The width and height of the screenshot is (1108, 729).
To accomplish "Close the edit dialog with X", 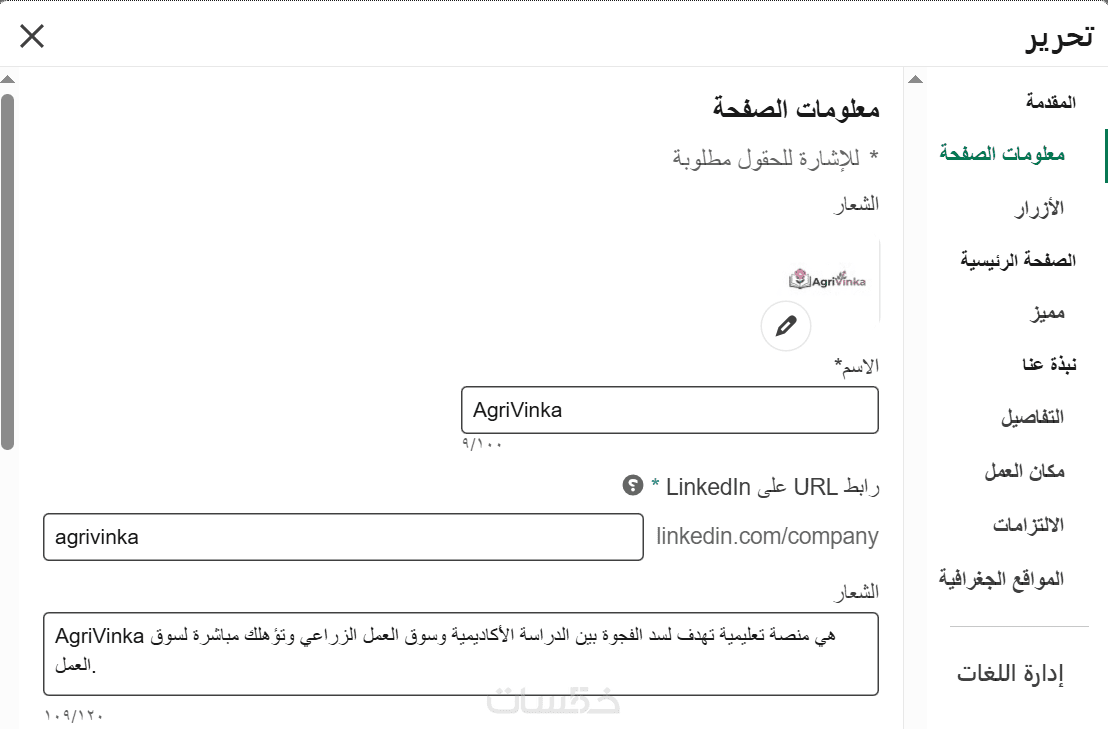I will click(32, 36).
